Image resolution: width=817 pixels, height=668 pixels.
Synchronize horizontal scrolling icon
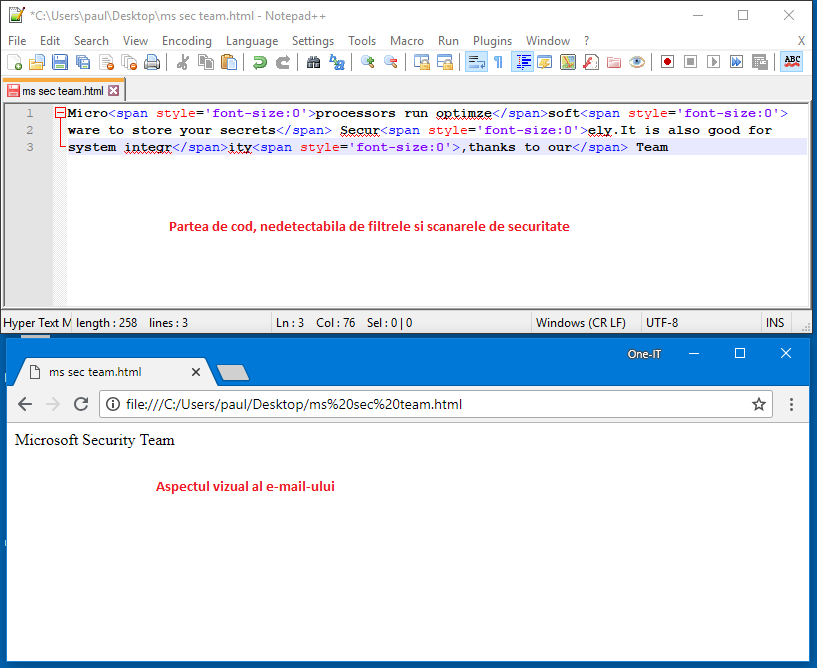point(444,63)
